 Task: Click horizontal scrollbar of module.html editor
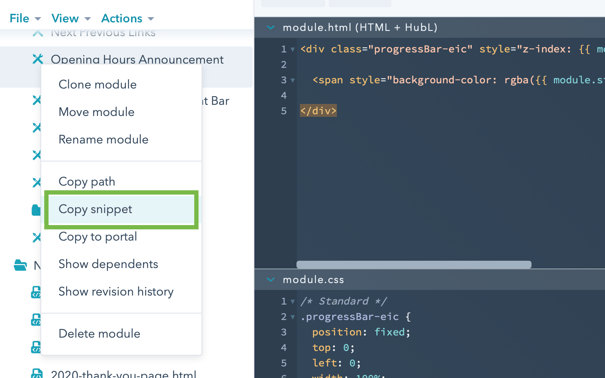[414, 265]
